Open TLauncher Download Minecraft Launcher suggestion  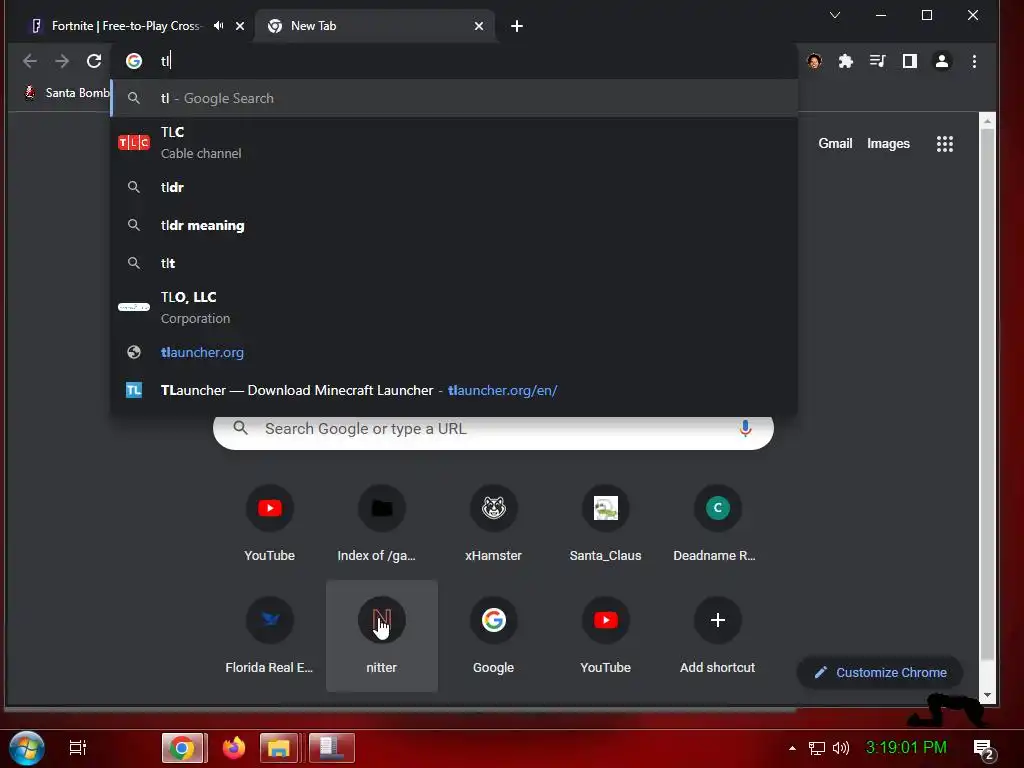coord(455,391)
